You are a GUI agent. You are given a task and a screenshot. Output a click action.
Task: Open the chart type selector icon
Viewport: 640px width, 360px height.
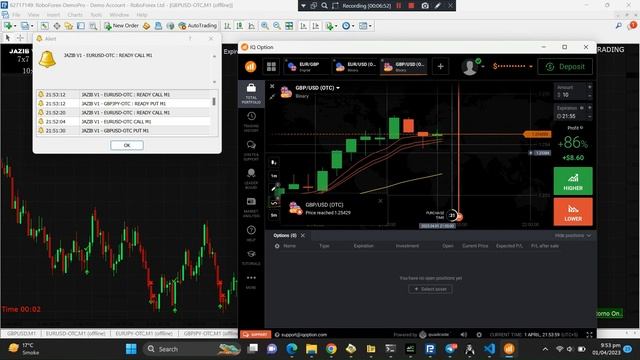274,162
